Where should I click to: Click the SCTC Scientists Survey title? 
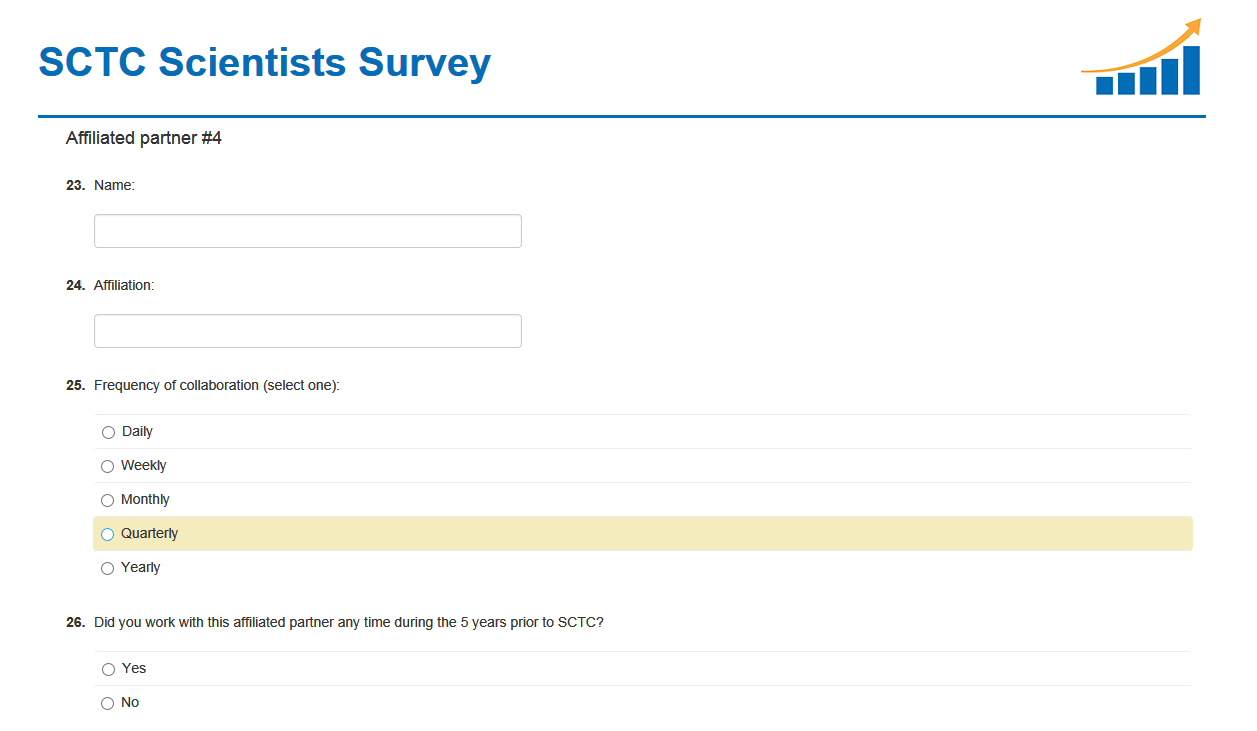(x=264, y=63)
